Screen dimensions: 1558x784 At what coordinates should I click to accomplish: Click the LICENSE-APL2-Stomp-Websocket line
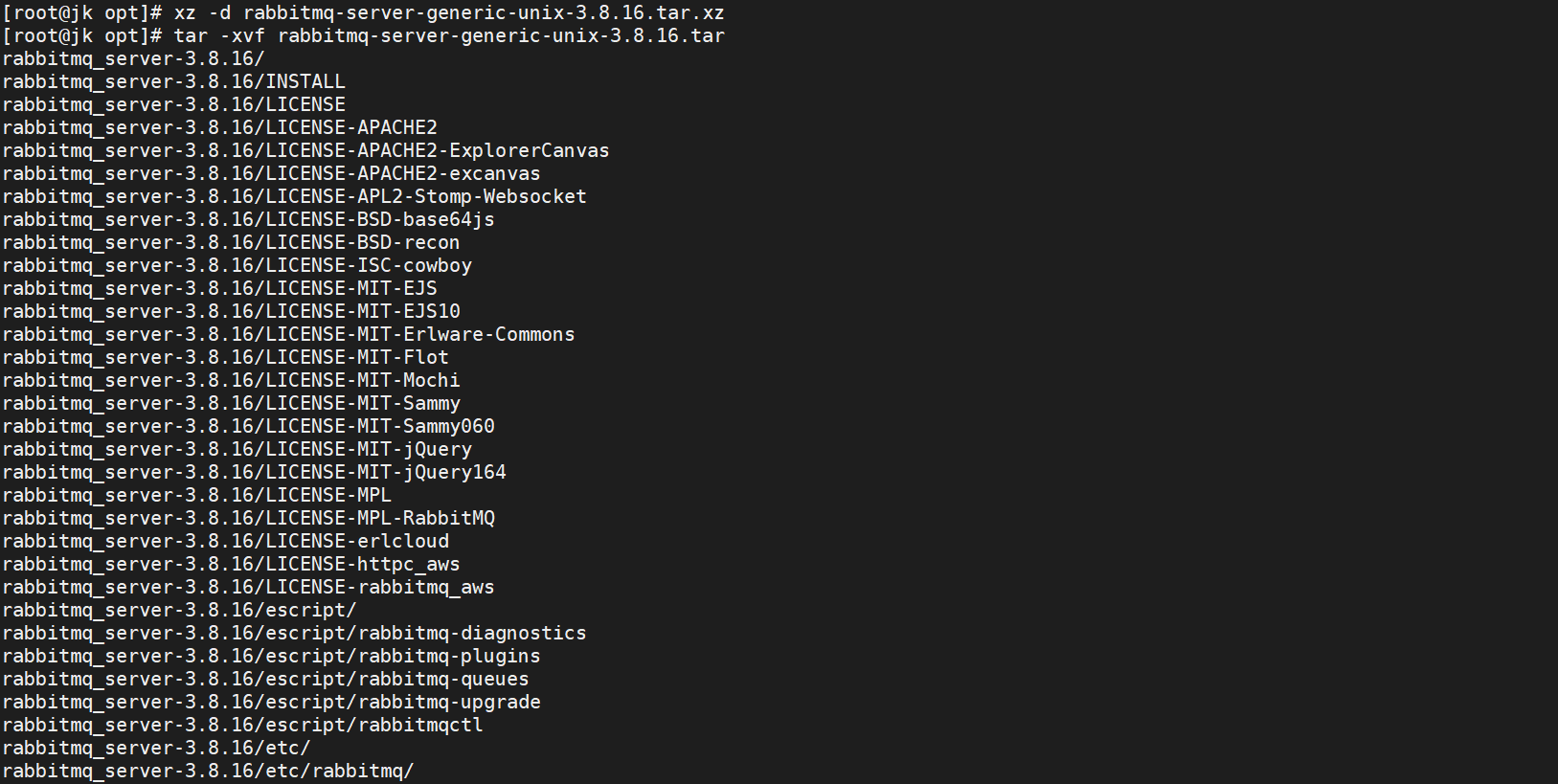(294, 197)
